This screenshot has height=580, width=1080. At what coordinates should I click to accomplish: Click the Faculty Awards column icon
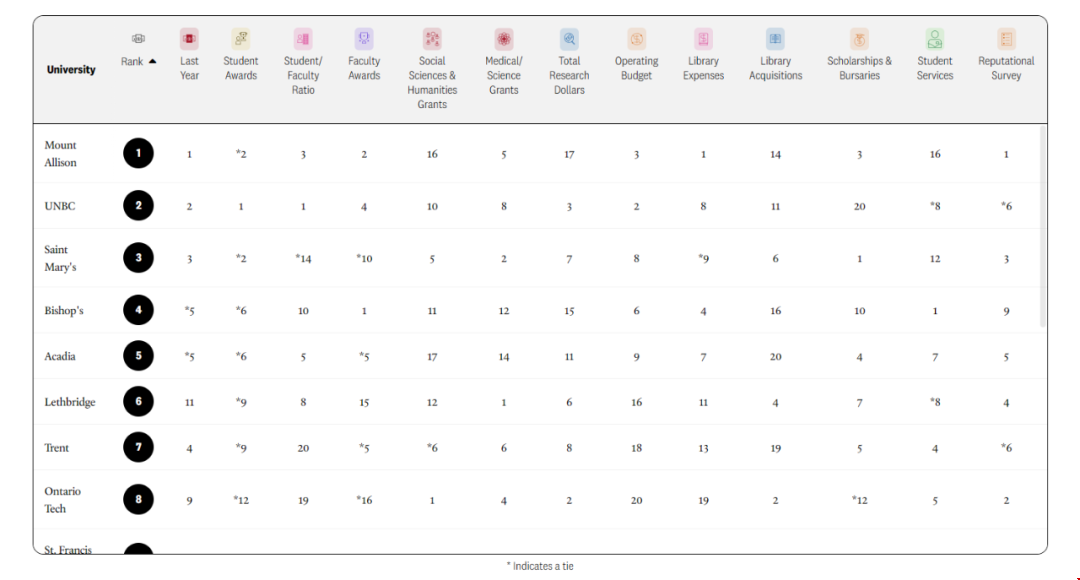pyautogui.click(x=364, y=40)
